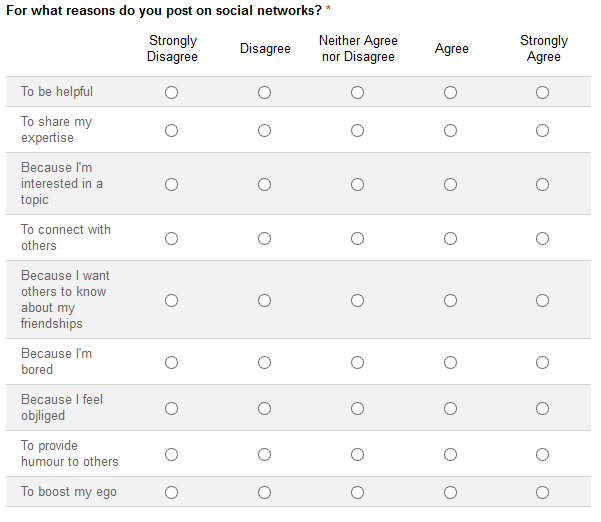
Task: Select Disagree for 'To boost my ego'
Action: (x=264, y=492)
